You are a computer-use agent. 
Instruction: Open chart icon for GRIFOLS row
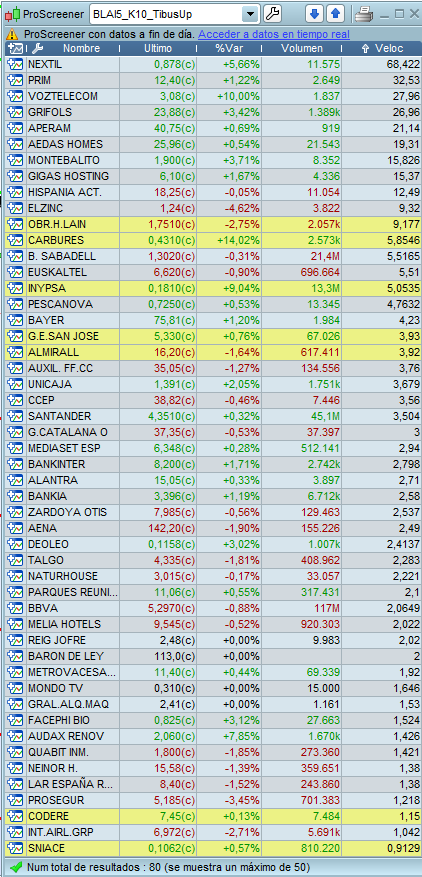pyautogui.click(x=15, y=112)
